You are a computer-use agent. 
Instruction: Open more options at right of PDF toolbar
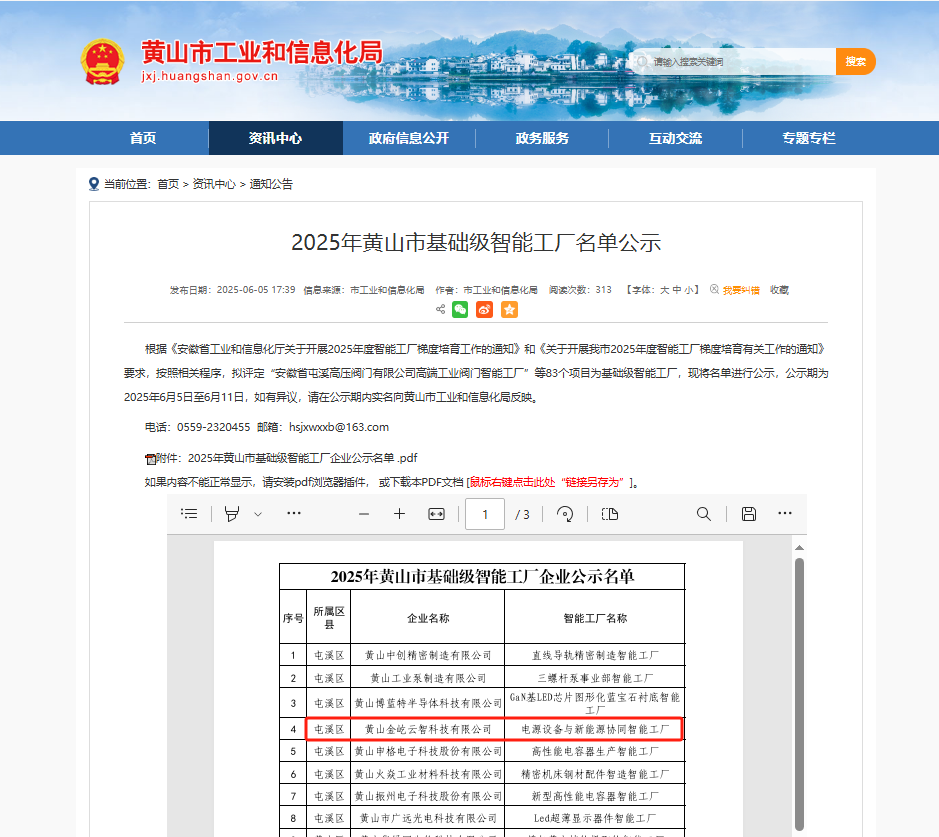(785, 514)
